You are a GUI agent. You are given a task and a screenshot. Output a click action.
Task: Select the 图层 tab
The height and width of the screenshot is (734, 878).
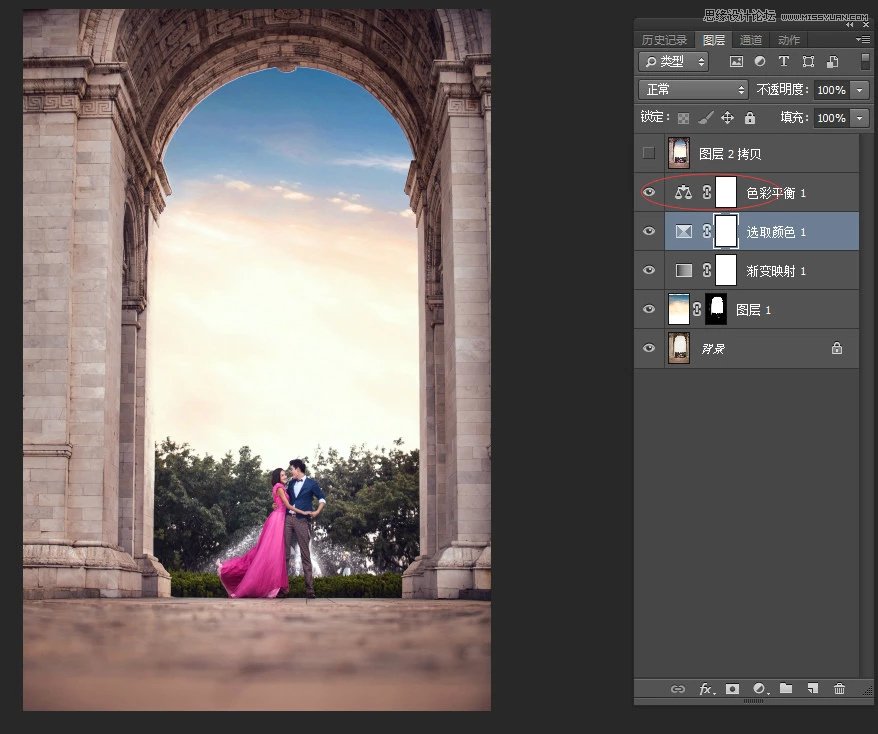pyautogui.click(x=713, y=40)
